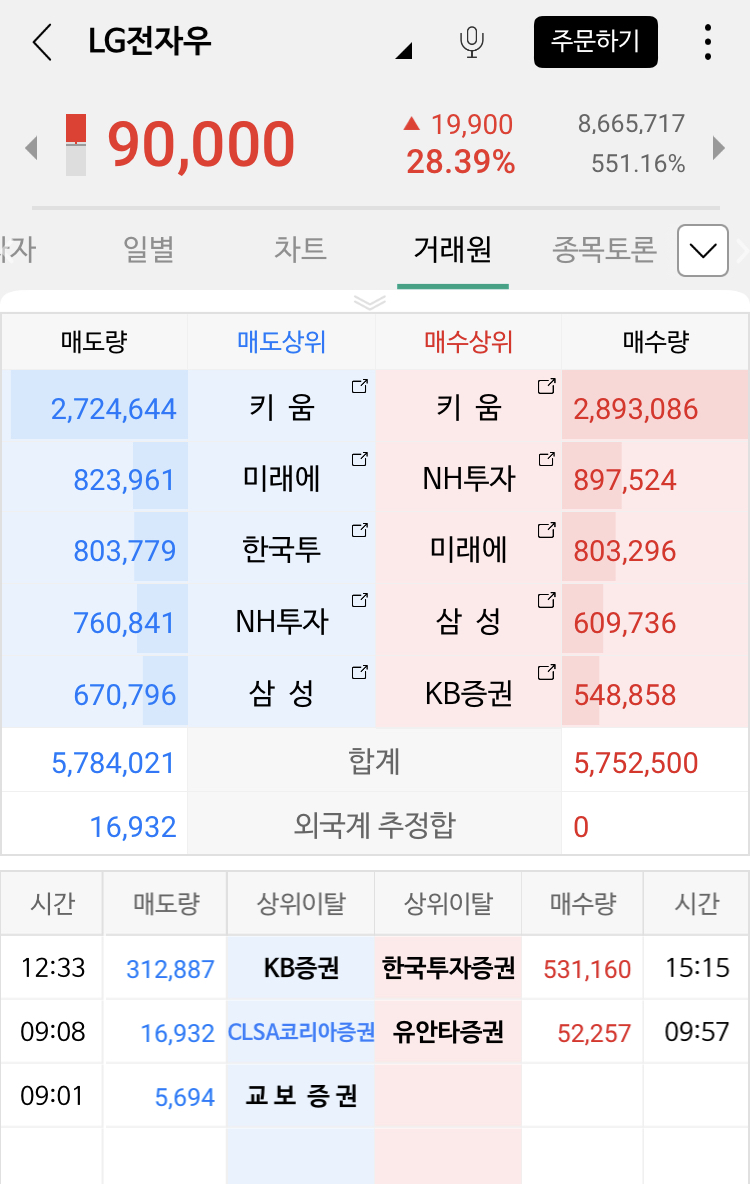Select CLSA코리아증권 in the 상위이탈 list

301,1031
